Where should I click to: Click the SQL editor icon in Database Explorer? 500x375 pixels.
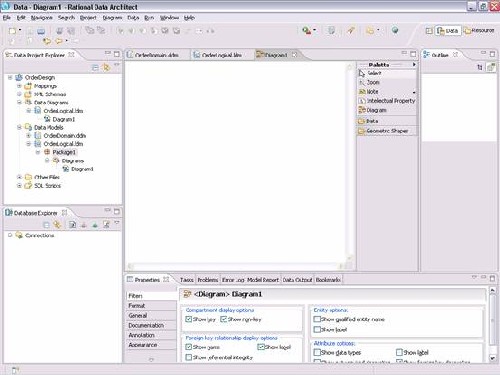click(106, 225)
